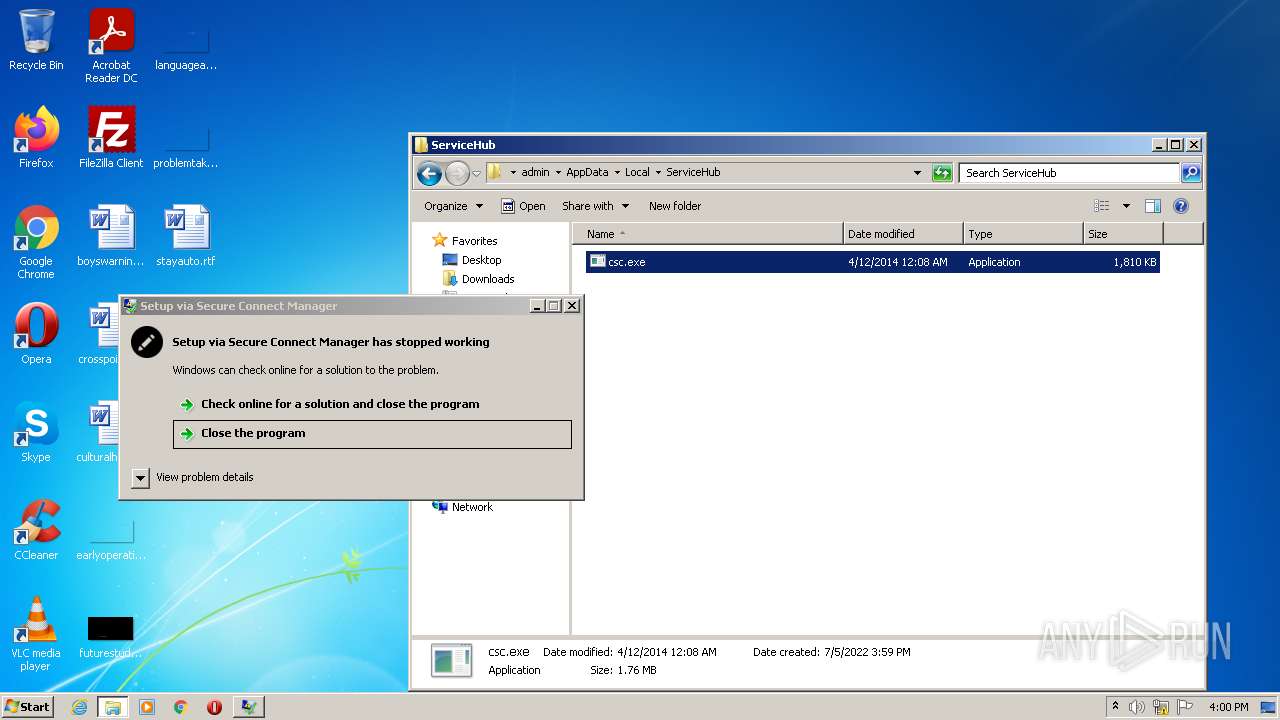
Task: Click the csc.exe date modified cell
Action: (897, 262)
